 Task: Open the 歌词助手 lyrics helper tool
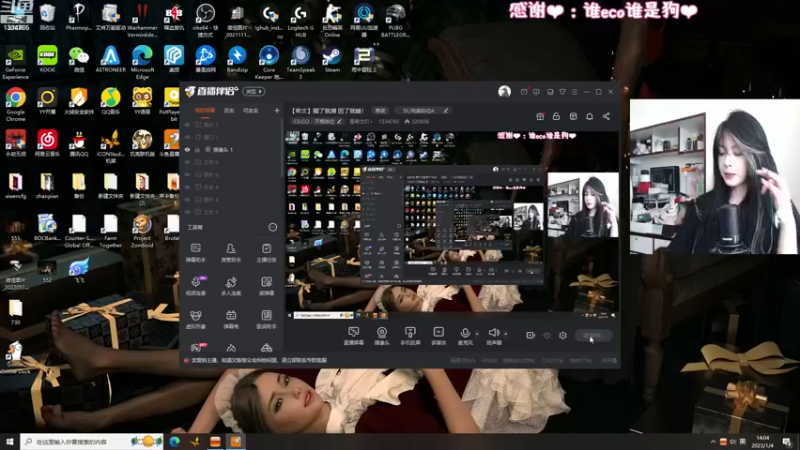point(266,319)
